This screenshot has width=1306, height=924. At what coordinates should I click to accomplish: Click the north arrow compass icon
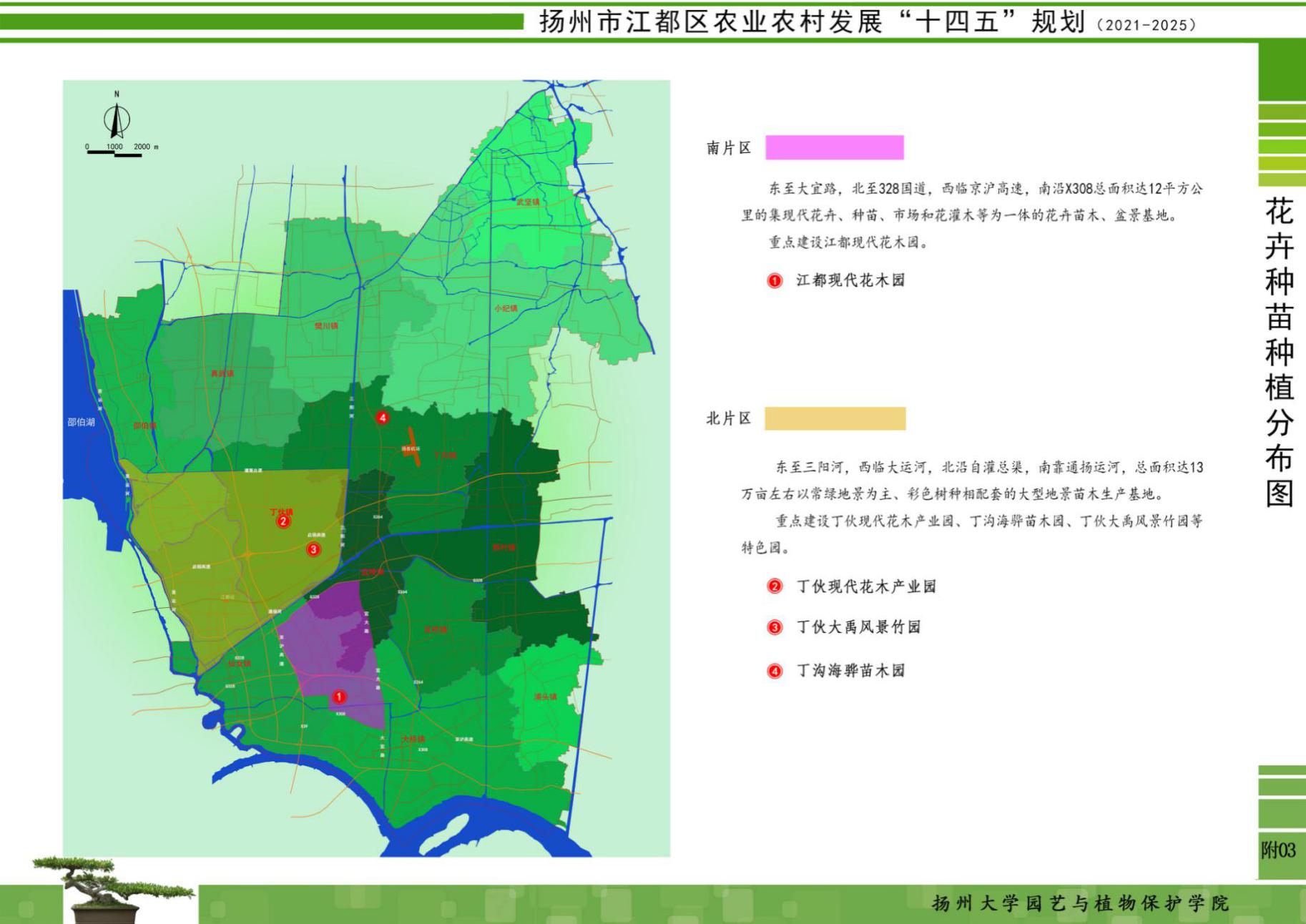pyautogui.click(x=117, y=120)
